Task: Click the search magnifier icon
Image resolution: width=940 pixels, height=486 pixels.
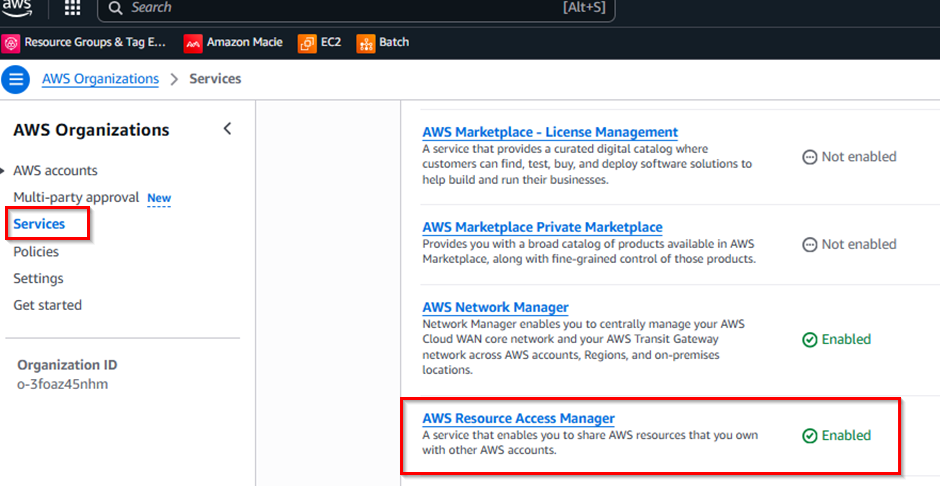Action: [x=116, y=8]
